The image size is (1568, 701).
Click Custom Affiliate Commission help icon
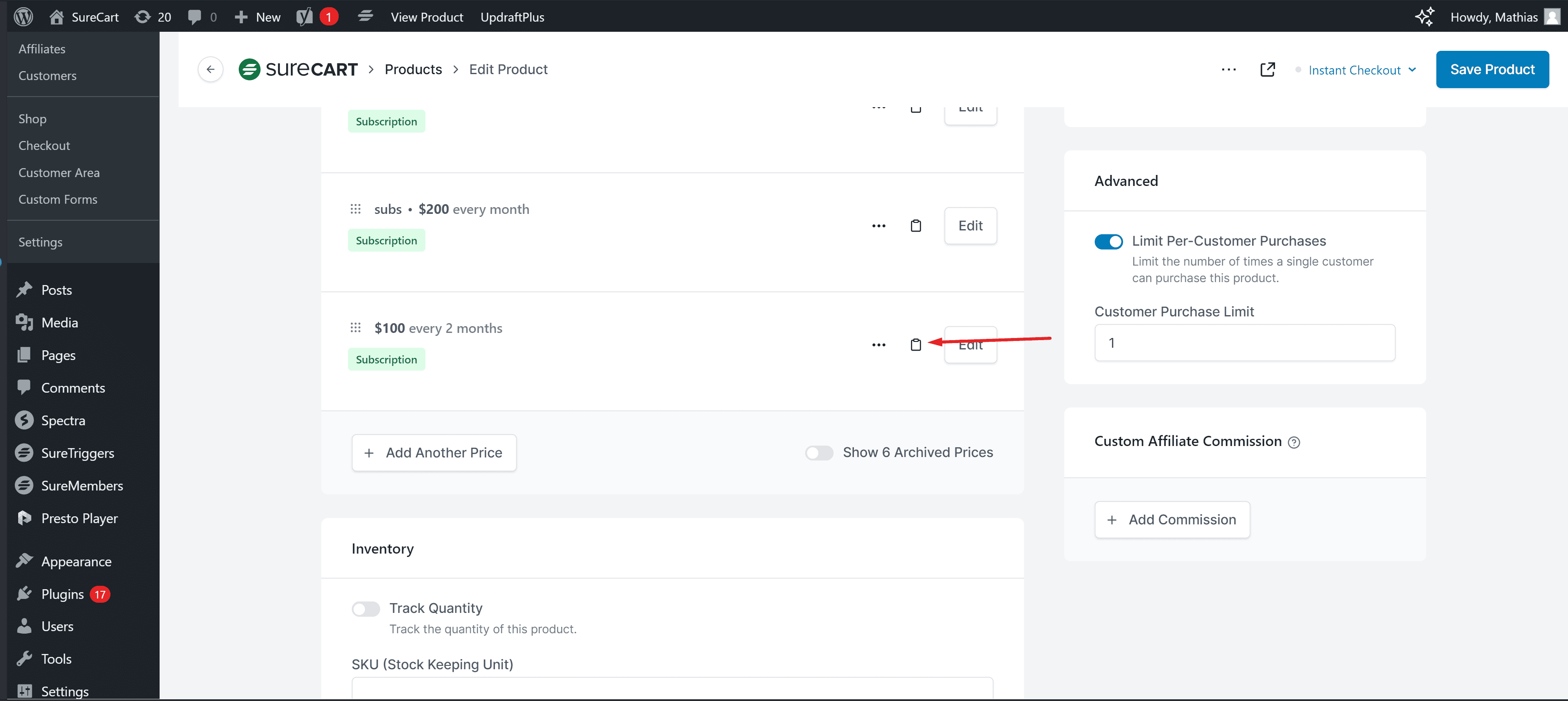tap(1294, 443)
